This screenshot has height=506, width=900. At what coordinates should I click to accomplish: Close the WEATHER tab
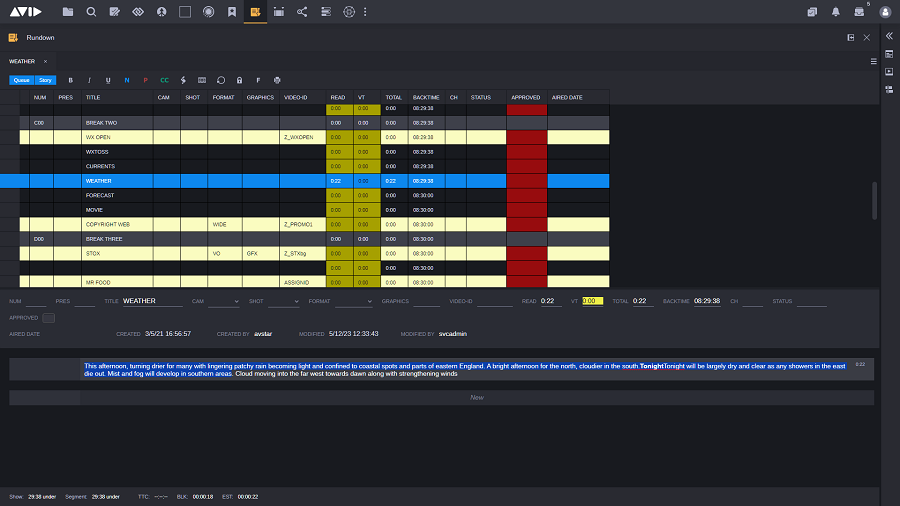coord(45,61)
